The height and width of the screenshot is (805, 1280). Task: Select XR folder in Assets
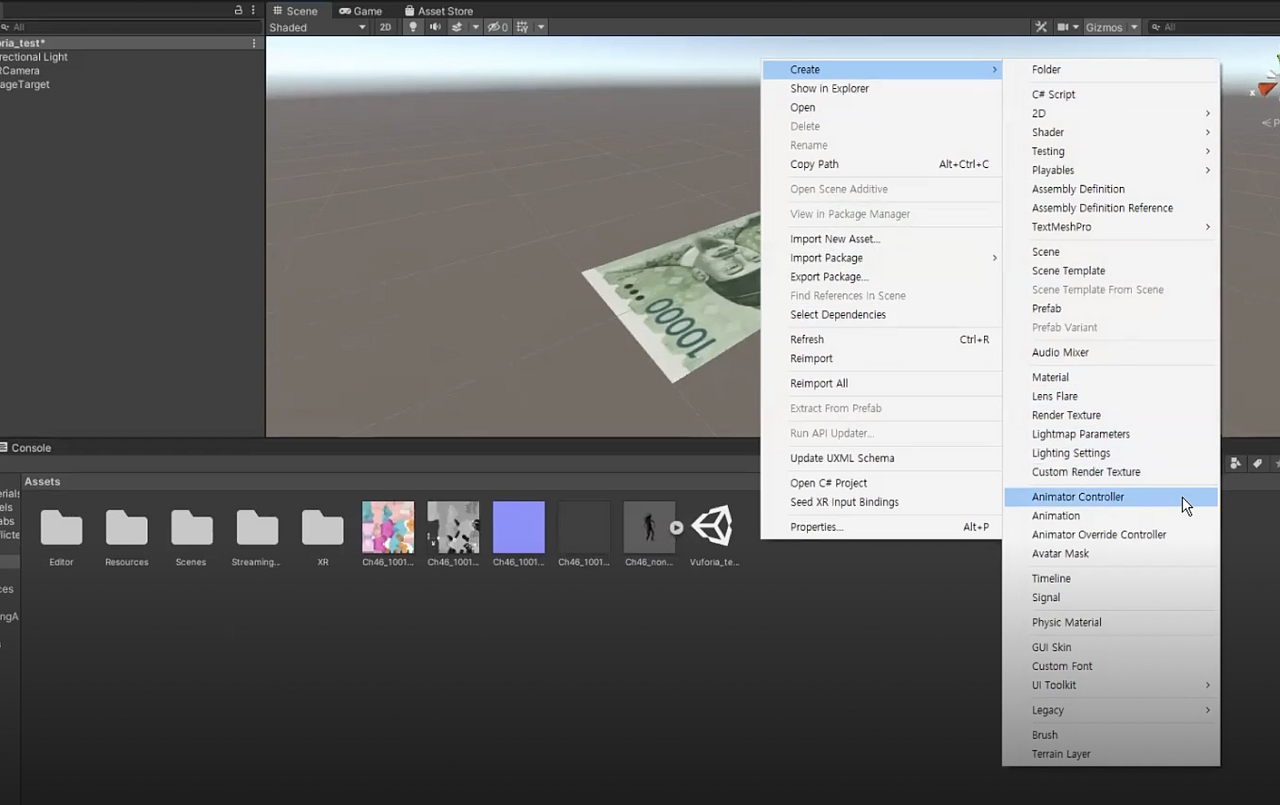[322, 527]
